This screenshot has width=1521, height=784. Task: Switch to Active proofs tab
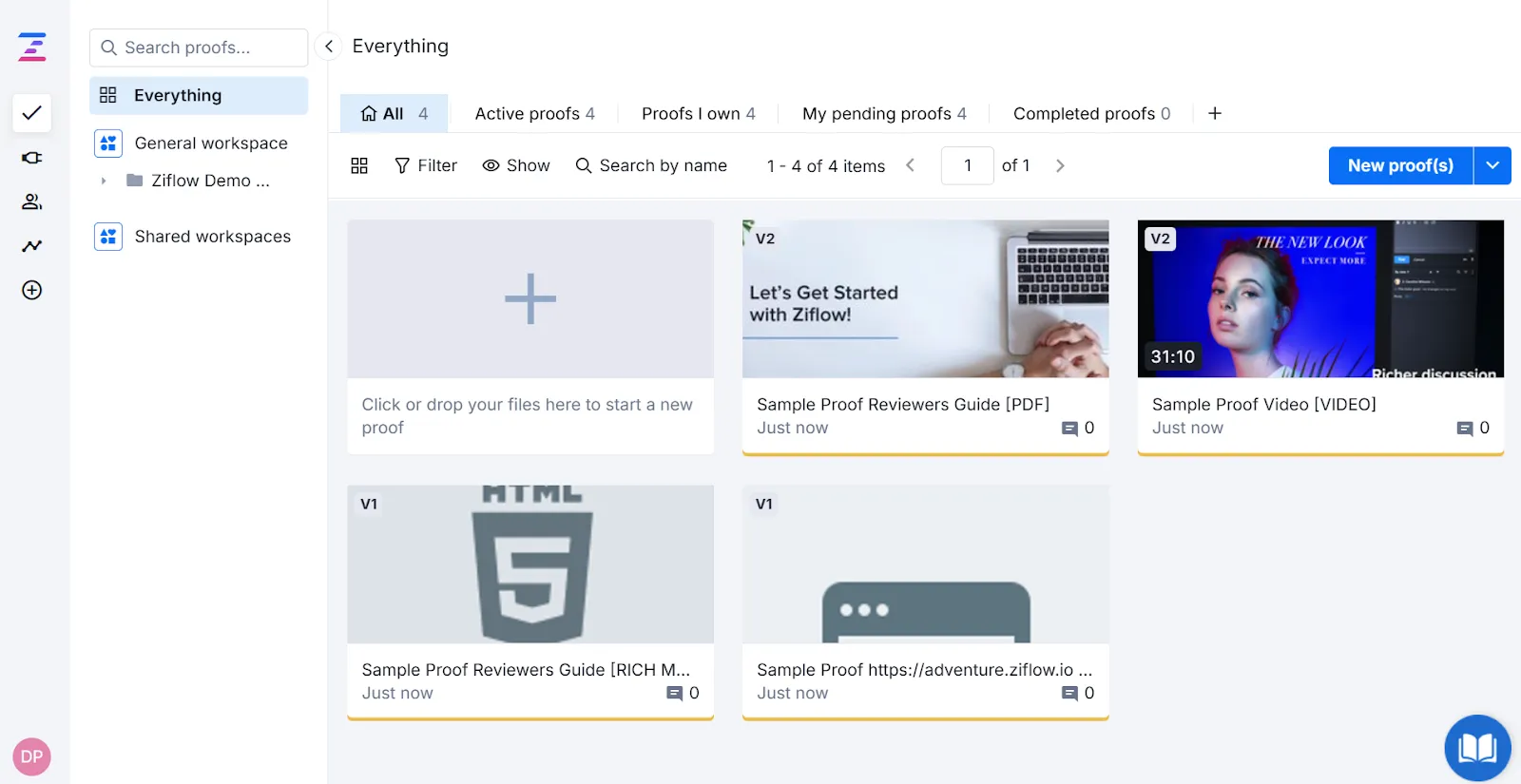(534, 113)
